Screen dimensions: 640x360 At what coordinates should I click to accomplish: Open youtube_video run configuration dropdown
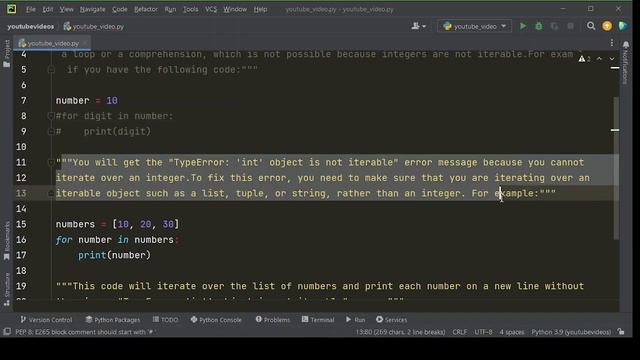475,26
